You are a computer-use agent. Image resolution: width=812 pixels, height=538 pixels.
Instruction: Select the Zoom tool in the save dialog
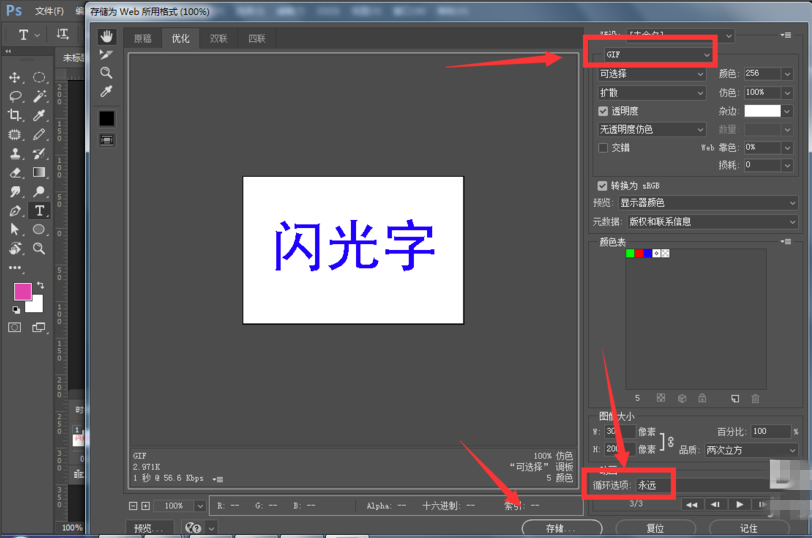(x=106, y=73)
